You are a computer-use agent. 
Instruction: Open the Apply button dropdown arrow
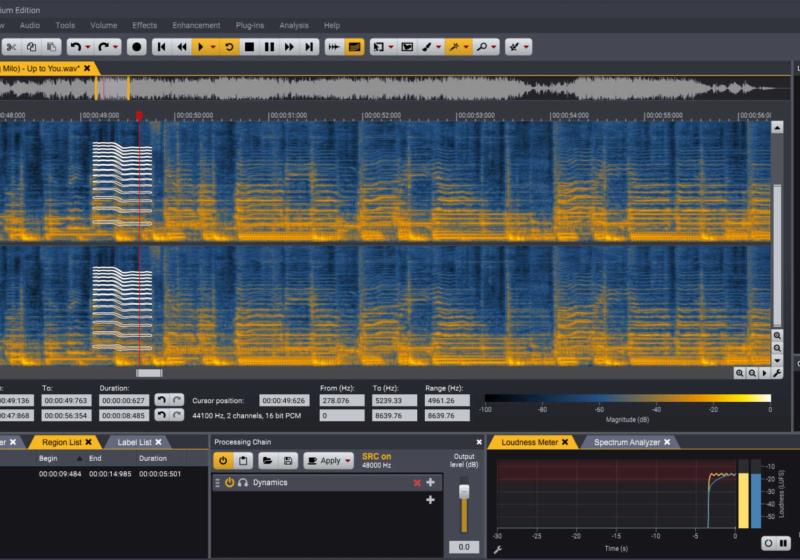[348, 460]
